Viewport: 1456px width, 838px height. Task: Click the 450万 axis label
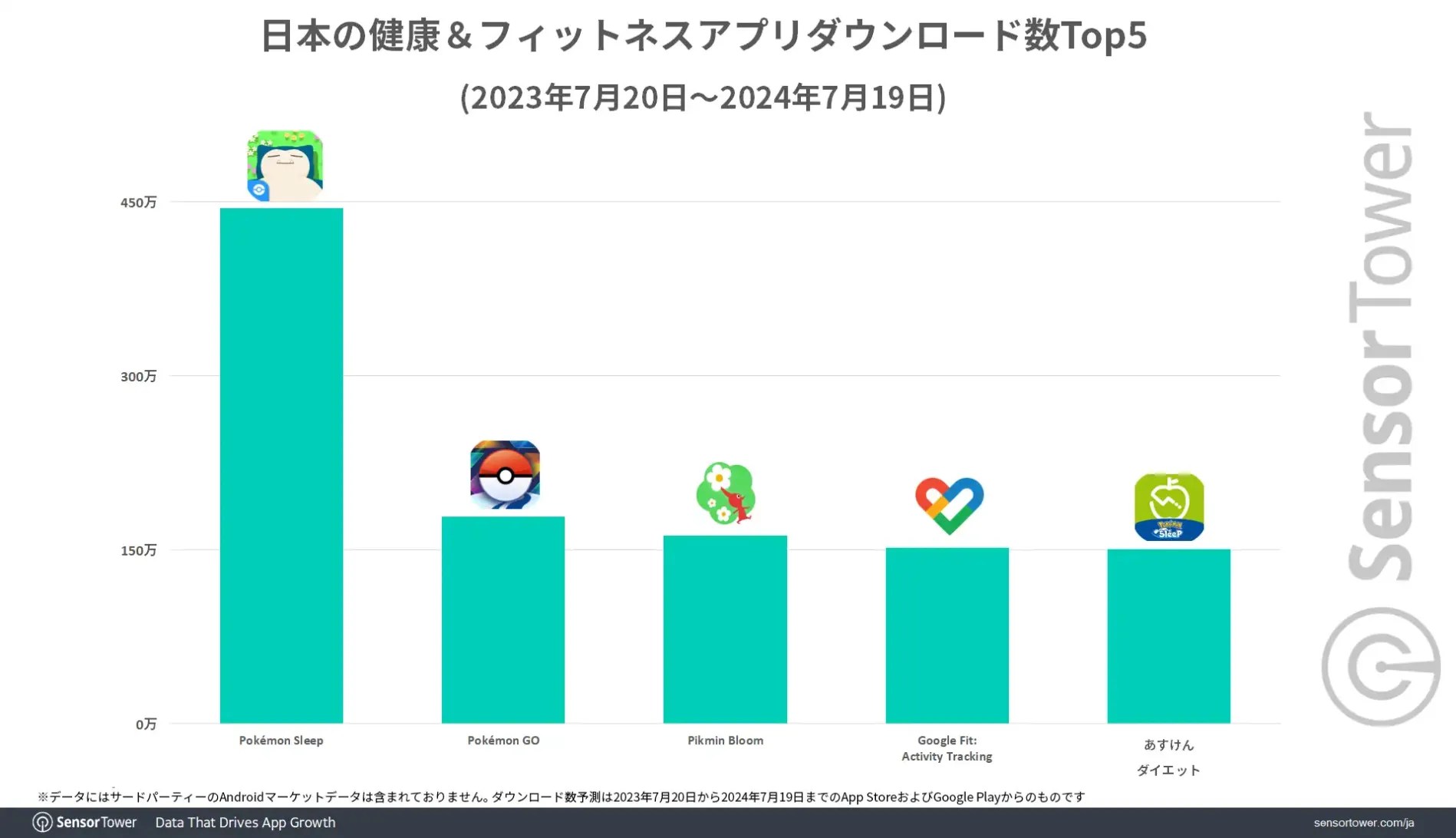[138, 203]
